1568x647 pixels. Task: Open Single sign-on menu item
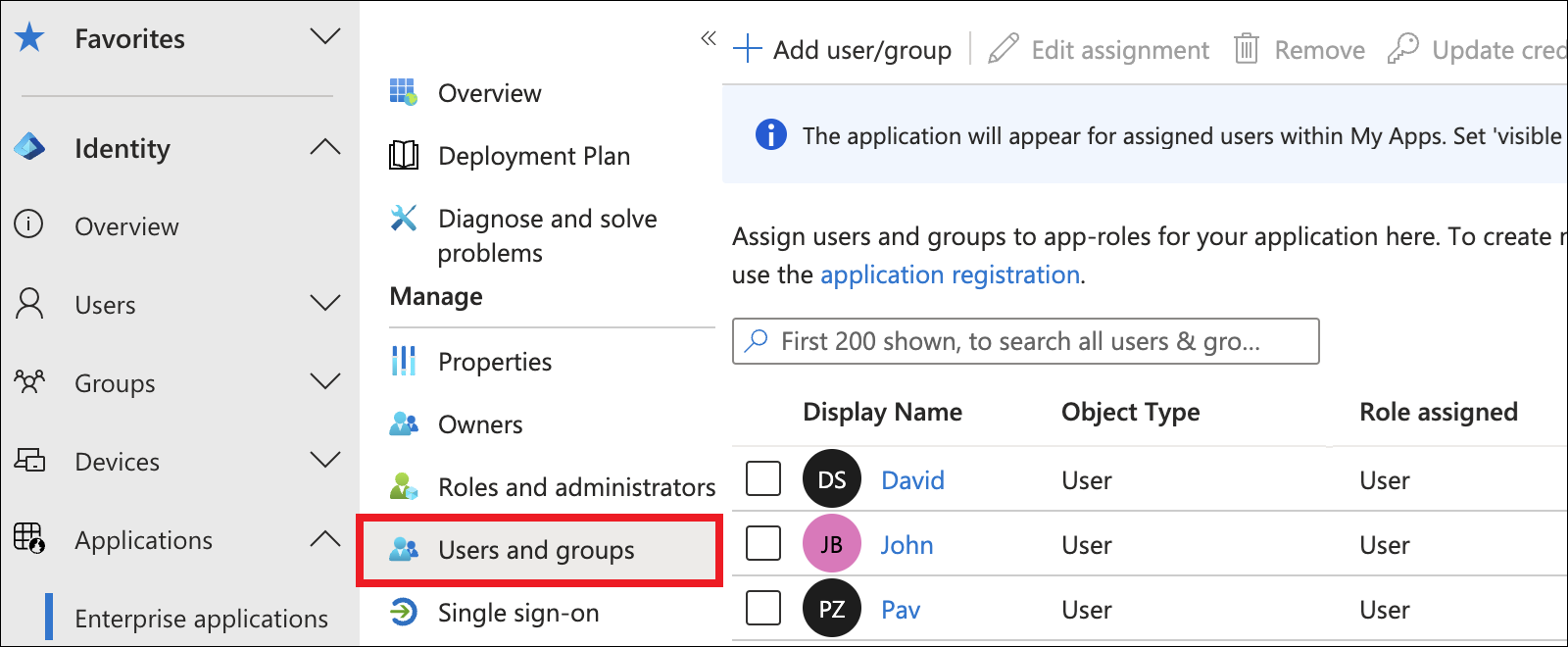tap(518, 613)
